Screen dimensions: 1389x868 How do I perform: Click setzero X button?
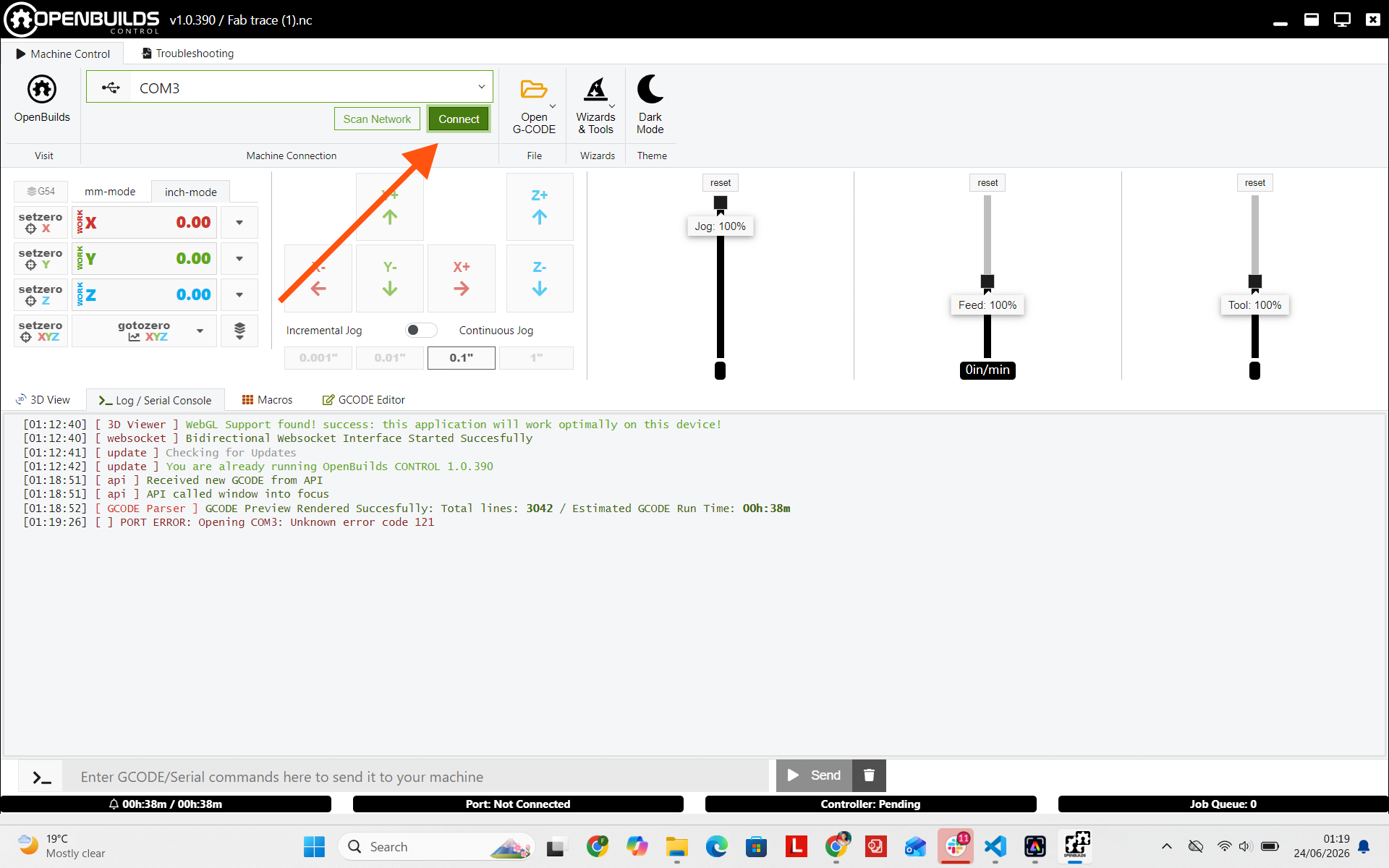(41, 223)
